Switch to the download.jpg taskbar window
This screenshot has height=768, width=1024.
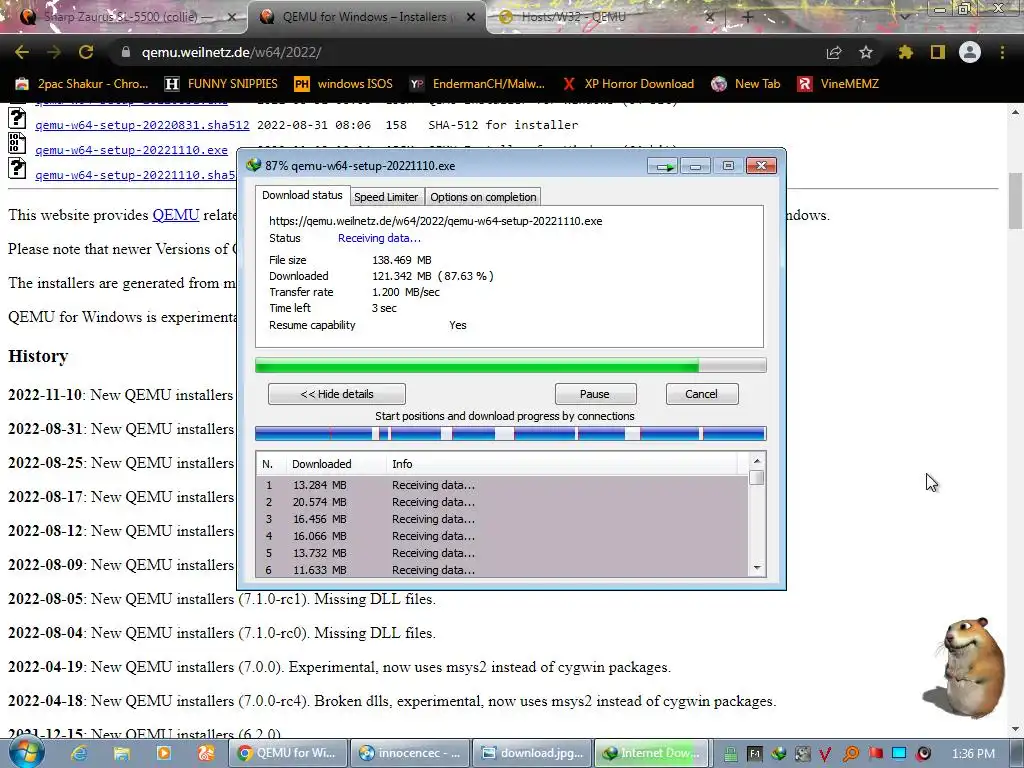pos(532,753)
